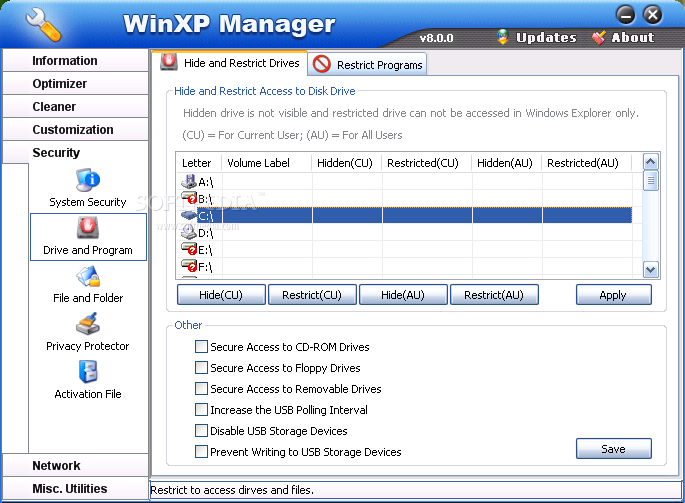
Task: Click the Volume Label column header
Action: pos(266,163)
